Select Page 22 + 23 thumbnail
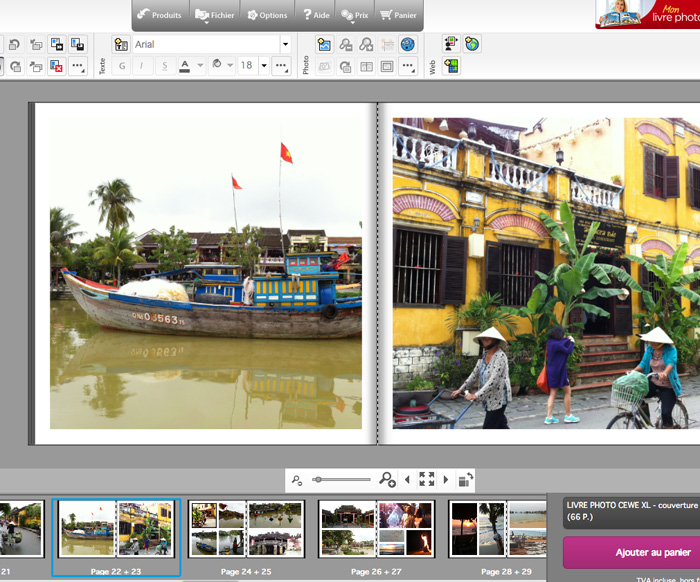Screen dimensions: 700x582 (116, 538)
